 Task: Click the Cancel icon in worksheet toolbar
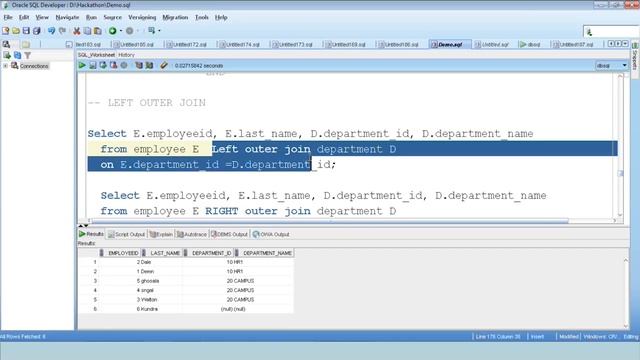[x=124, y=65]
